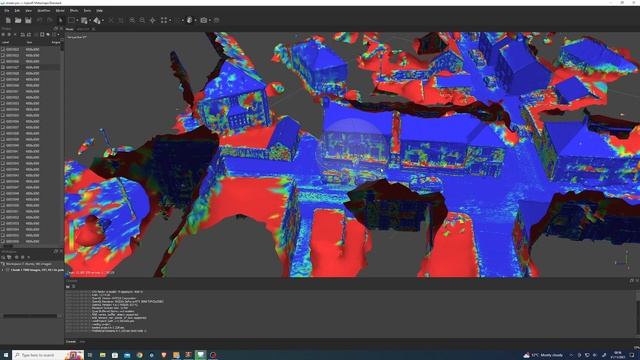Sort photos by Label column header
The image size is (640, 360).
click(x=6, y=42)
